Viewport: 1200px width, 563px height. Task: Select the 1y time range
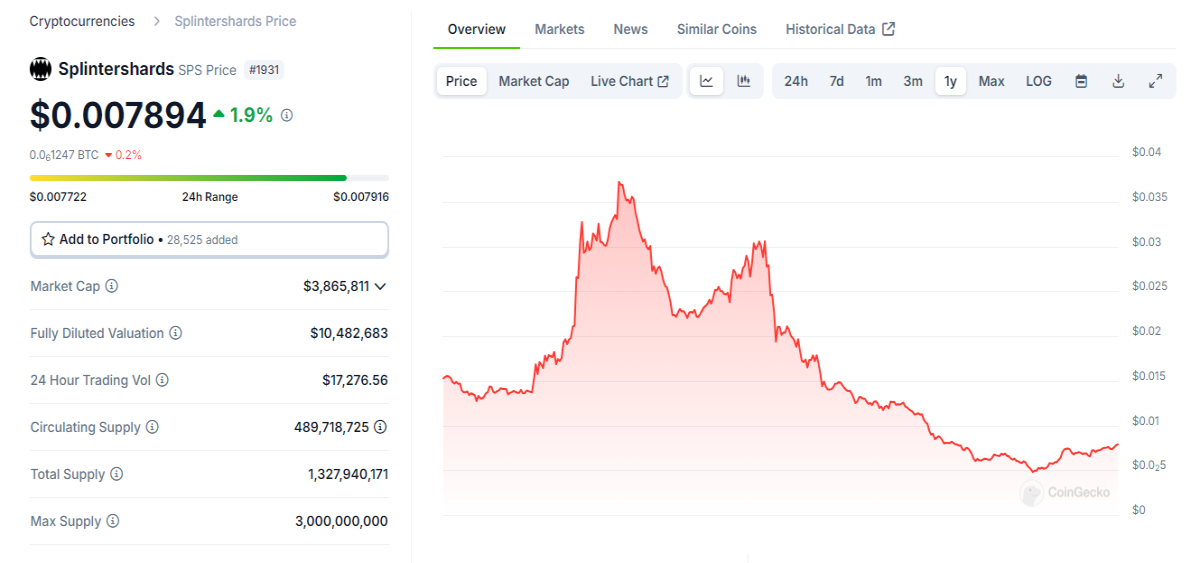(x=950, y=81)
